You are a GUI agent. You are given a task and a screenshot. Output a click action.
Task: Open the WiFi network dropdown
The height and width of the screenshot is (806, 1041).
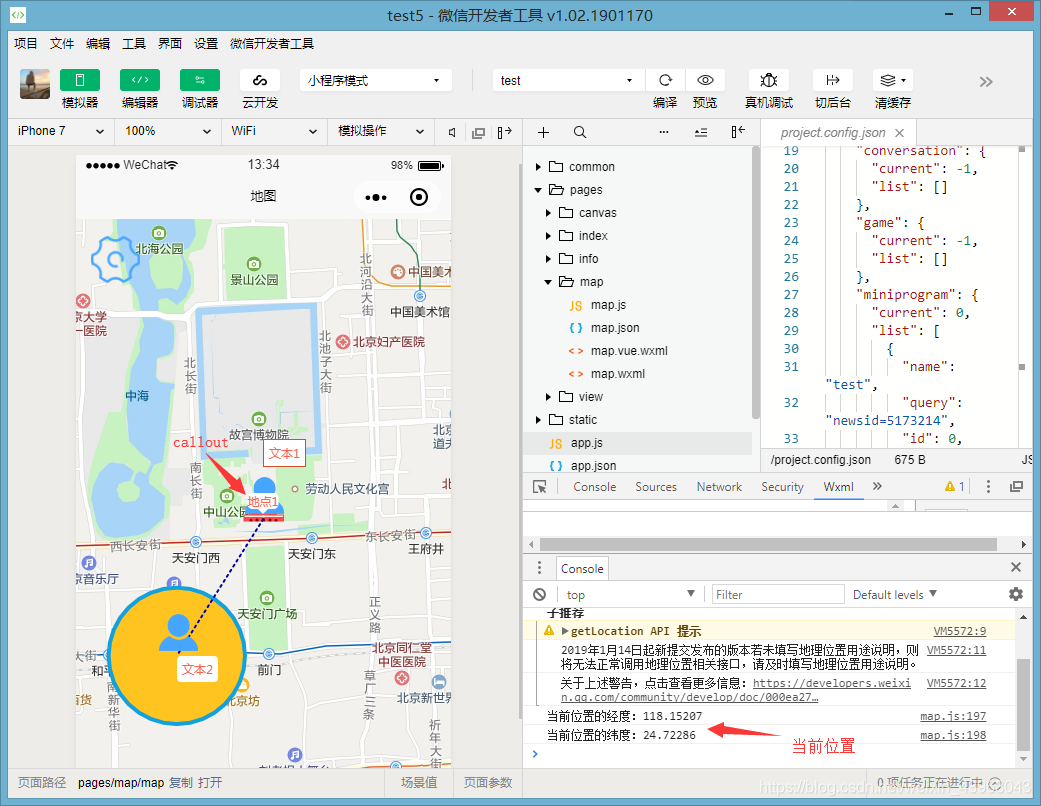[x=274, y=131]
